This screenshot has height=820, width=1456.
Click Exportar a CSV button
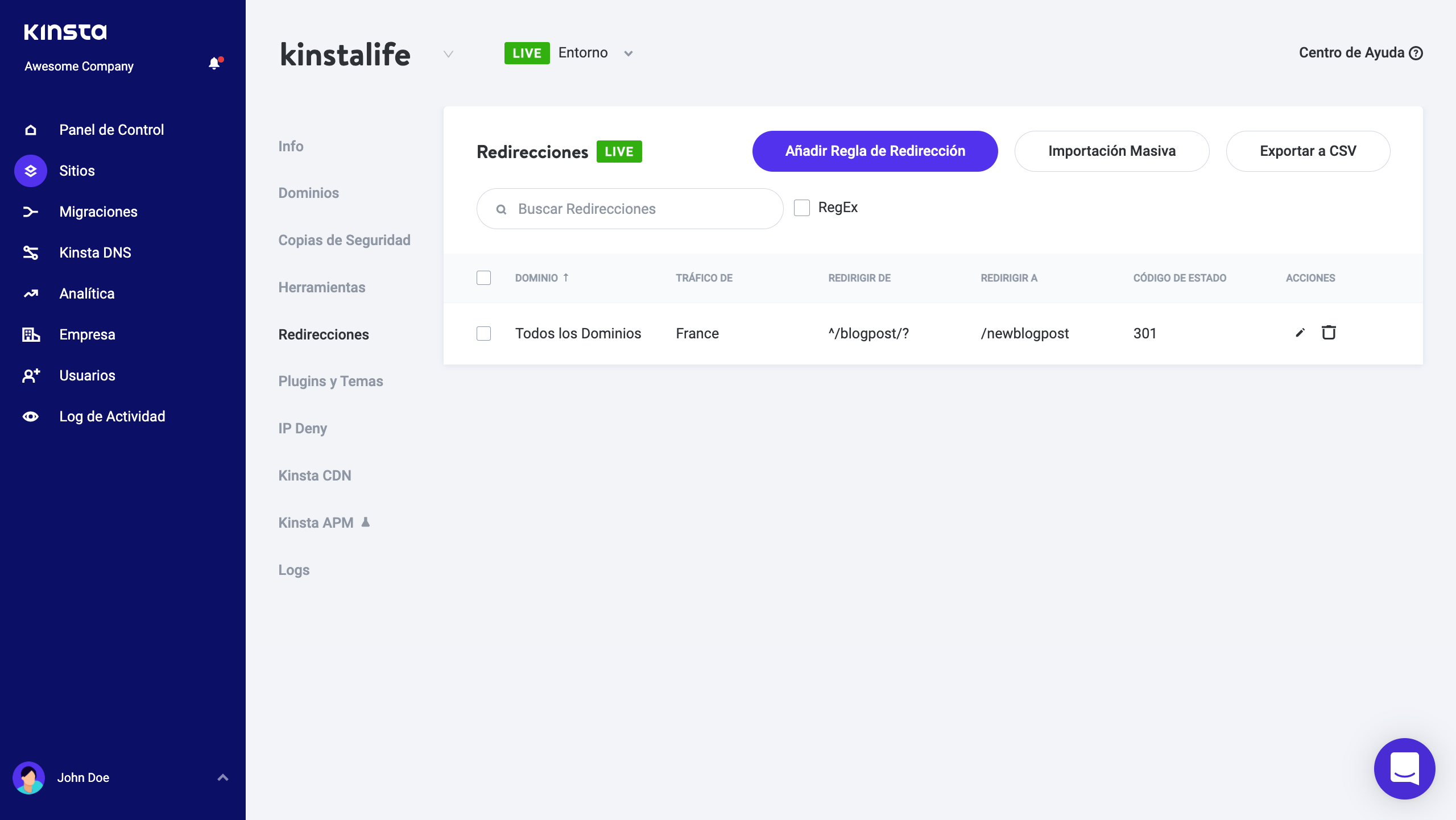point(1308,151)
